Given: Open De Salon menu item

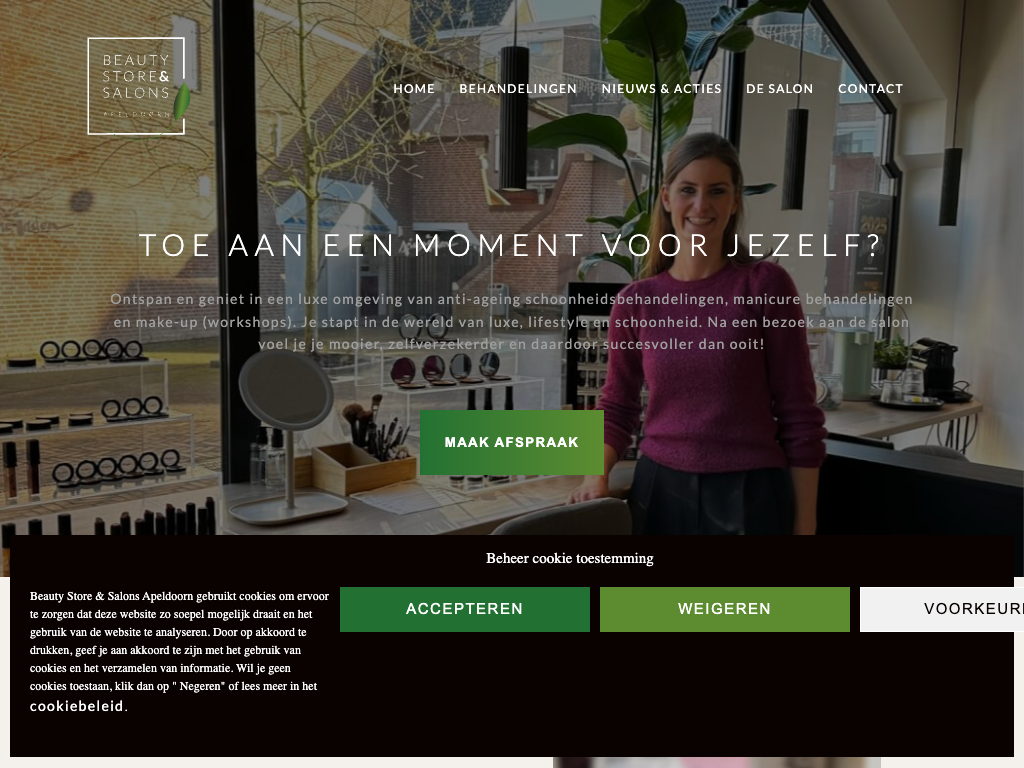Looking at the screenshot, I should [780, 89].
